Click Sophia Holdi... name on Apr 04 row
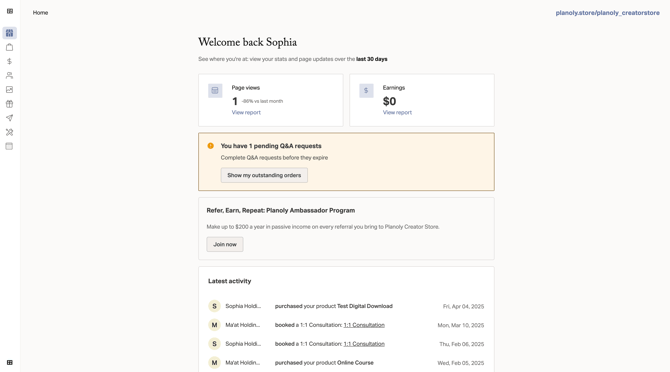 (243, 306)
